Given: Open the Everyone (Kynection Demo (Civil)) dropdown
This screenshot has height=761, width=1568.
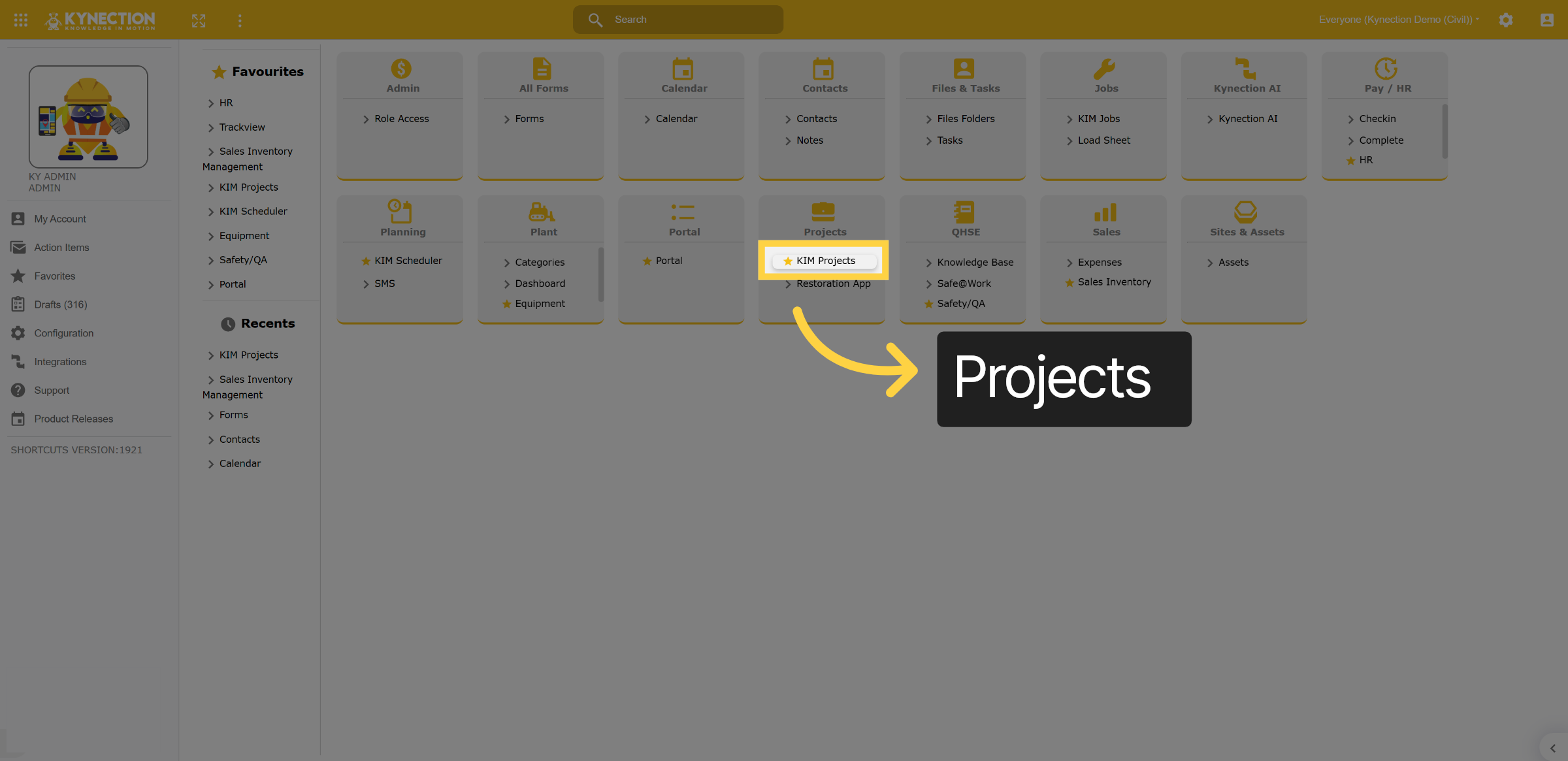Looking at the screenshot, I should click(x=1399, y=20).
